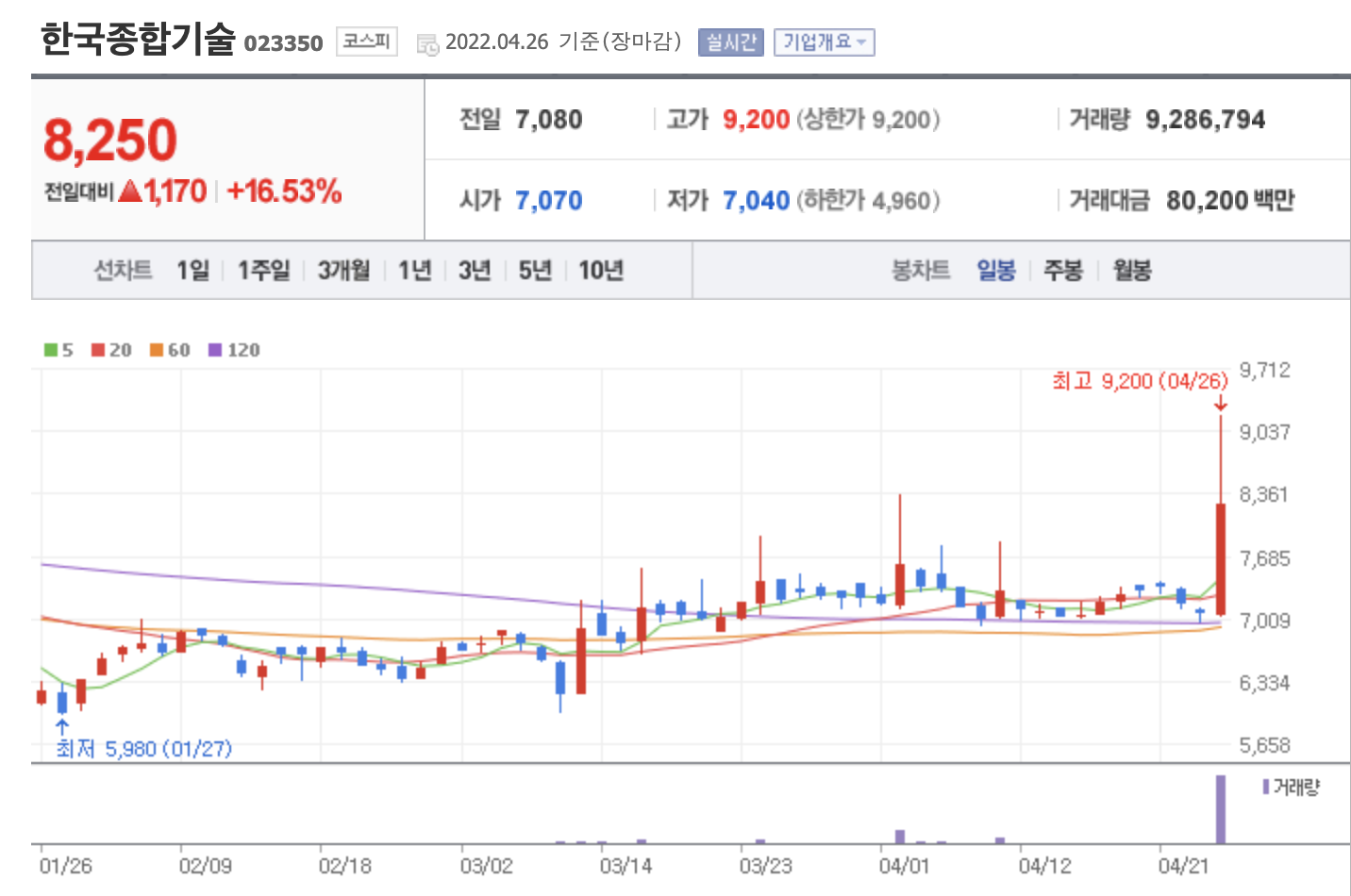Select the 1년 line chart tab
Viewport: 1351px width, 896px height.
tap(414, 271)
